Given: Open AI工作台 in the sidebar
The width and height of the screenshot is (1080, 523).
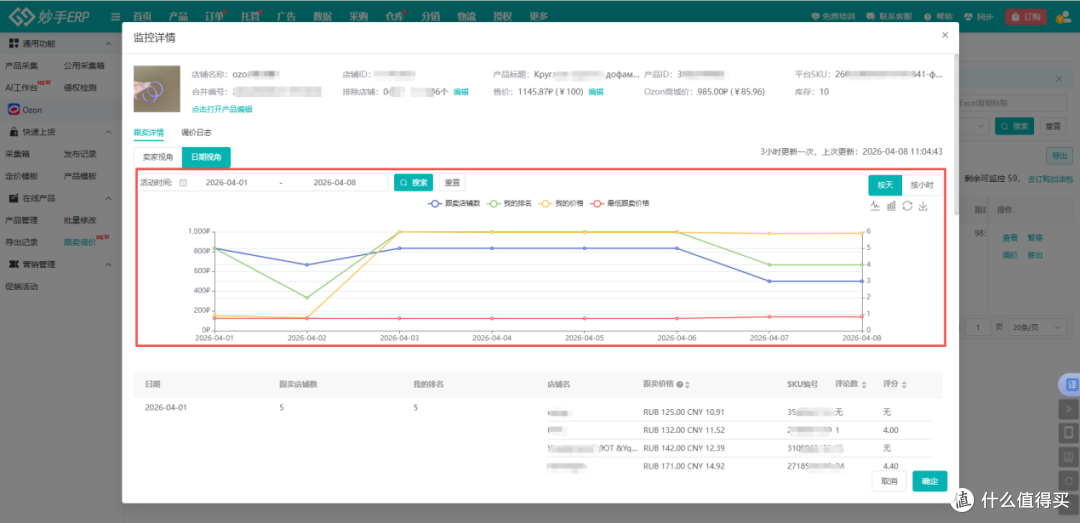Looking at the screenshot, I should click(21, 88).
